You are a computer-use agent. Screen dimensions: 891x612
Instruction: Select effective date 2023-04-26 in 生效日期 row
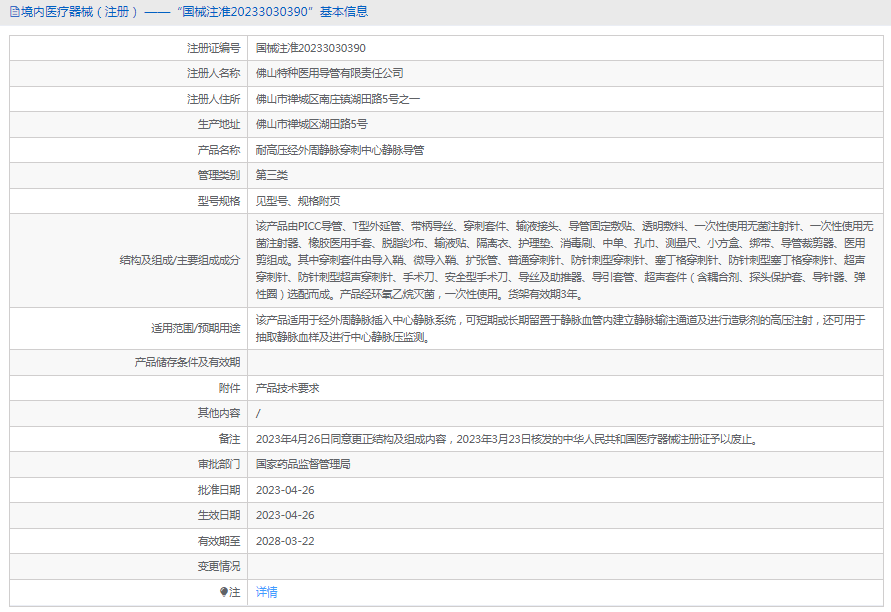pos(285,515)
